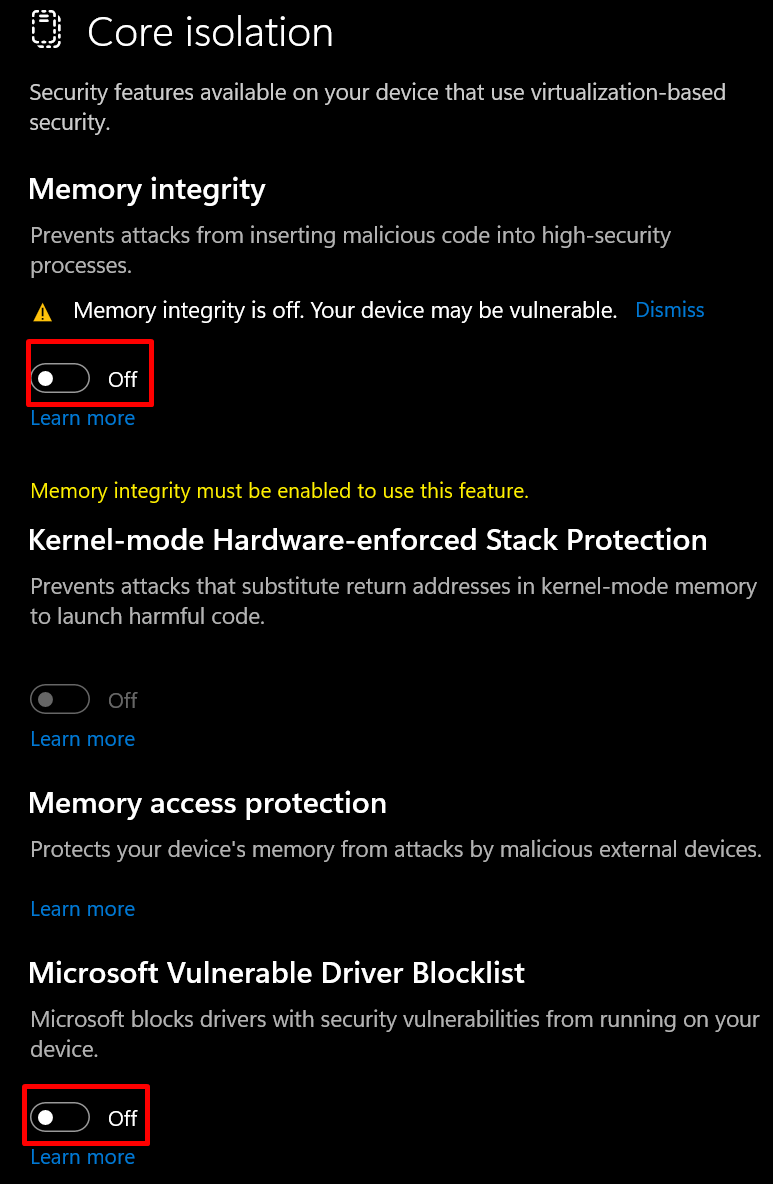Click the Microsoft Vulnerable Driver Blocklist heading
773x1184 pixels.
276,973
